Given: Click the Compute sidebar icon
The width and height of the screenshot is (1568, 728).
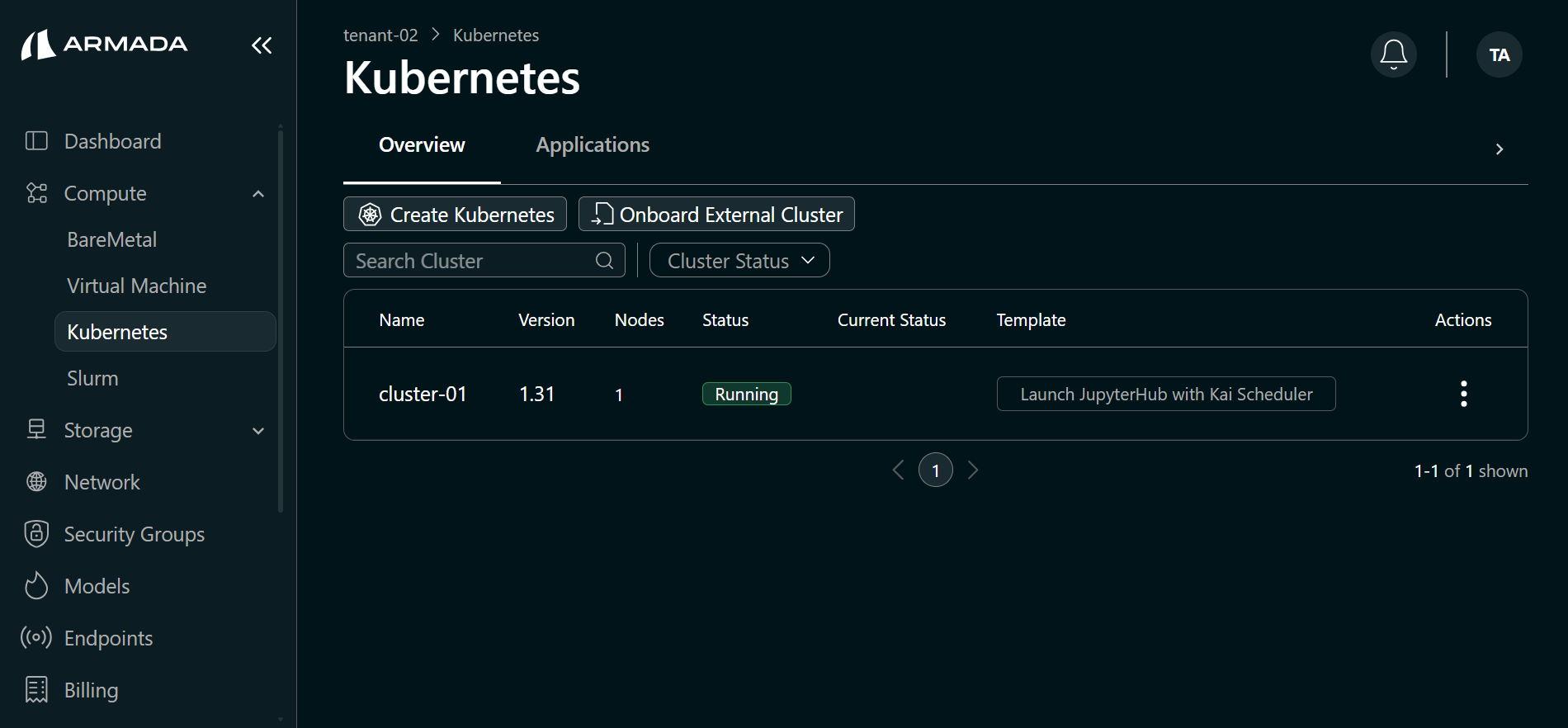Looking at the screenshot, I should [x=36, y=193].
